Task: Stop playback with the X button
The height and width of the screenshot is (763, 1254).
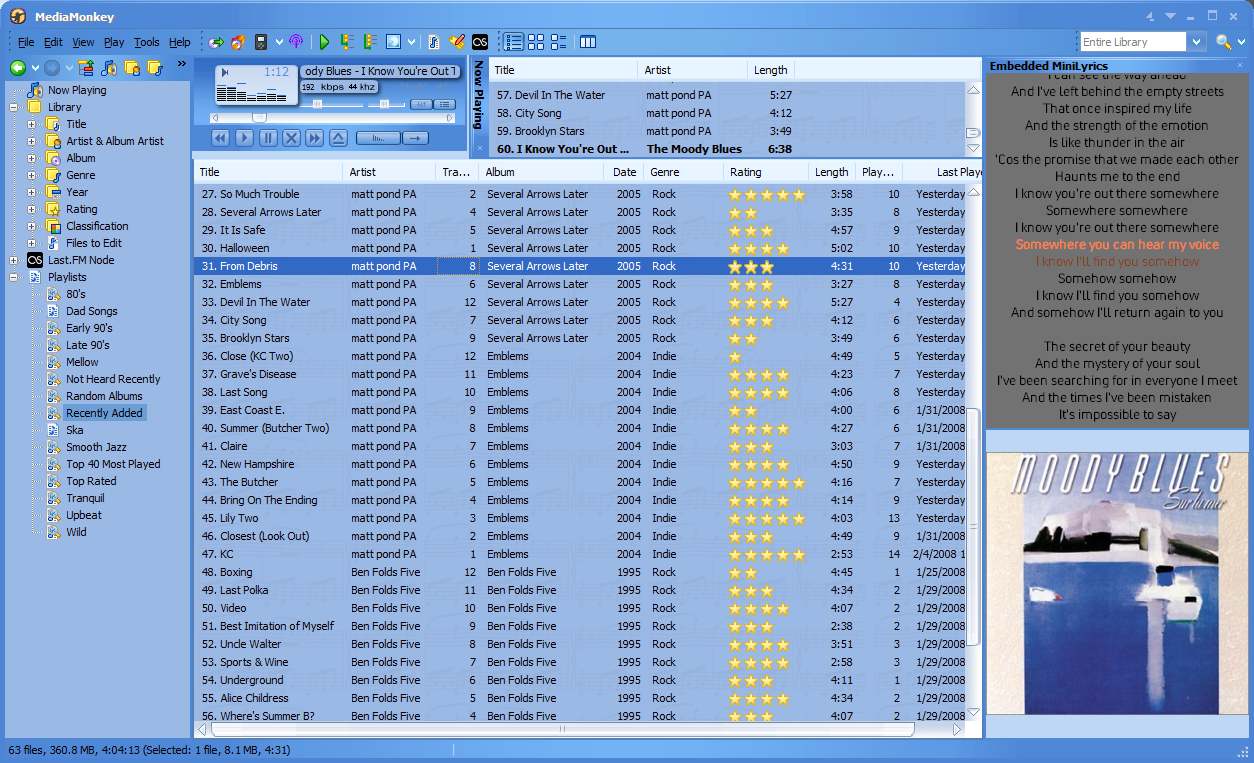Action: pos(291,138)
